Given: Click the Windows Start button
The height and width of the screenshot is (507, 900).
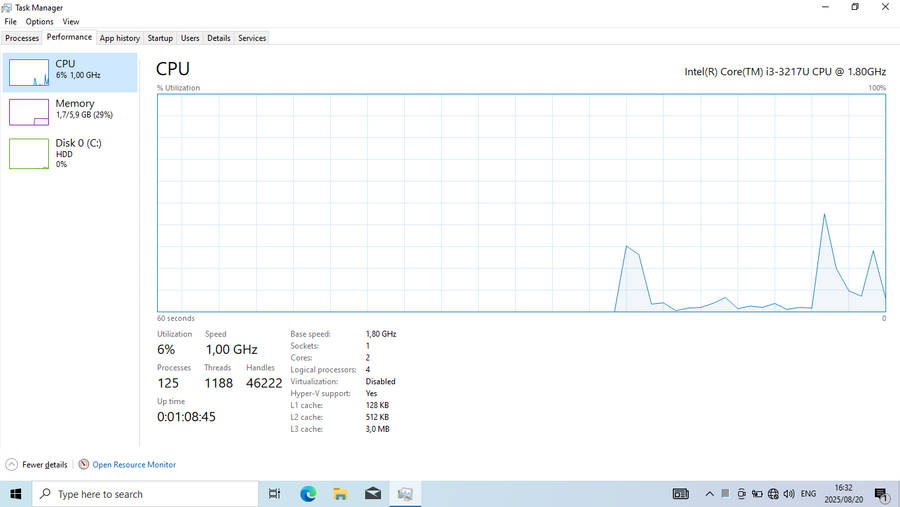Looking at the screenshot, I should (16, 494).
